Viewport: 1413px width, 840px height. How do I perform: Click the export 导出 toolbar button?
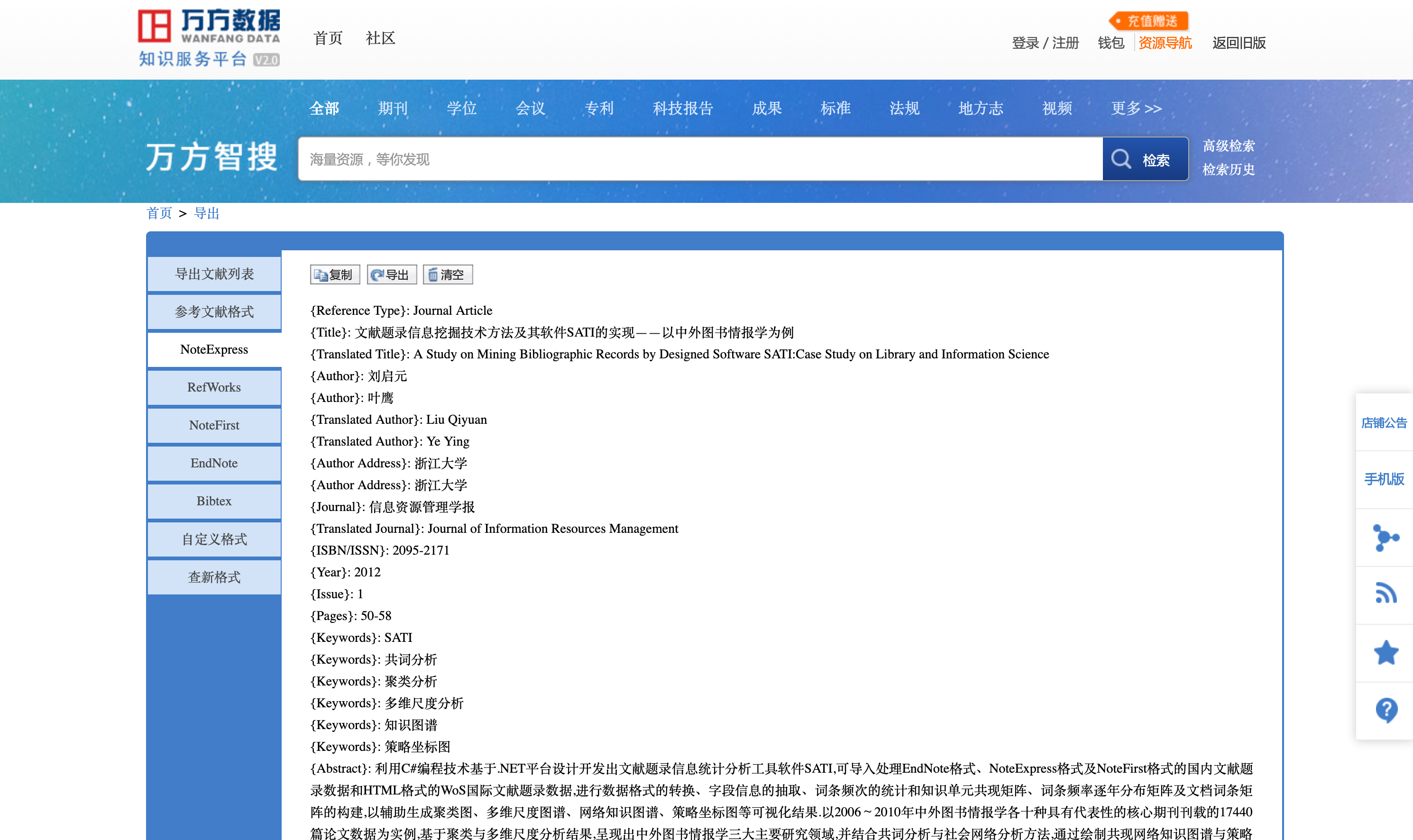tap(391, 274)
